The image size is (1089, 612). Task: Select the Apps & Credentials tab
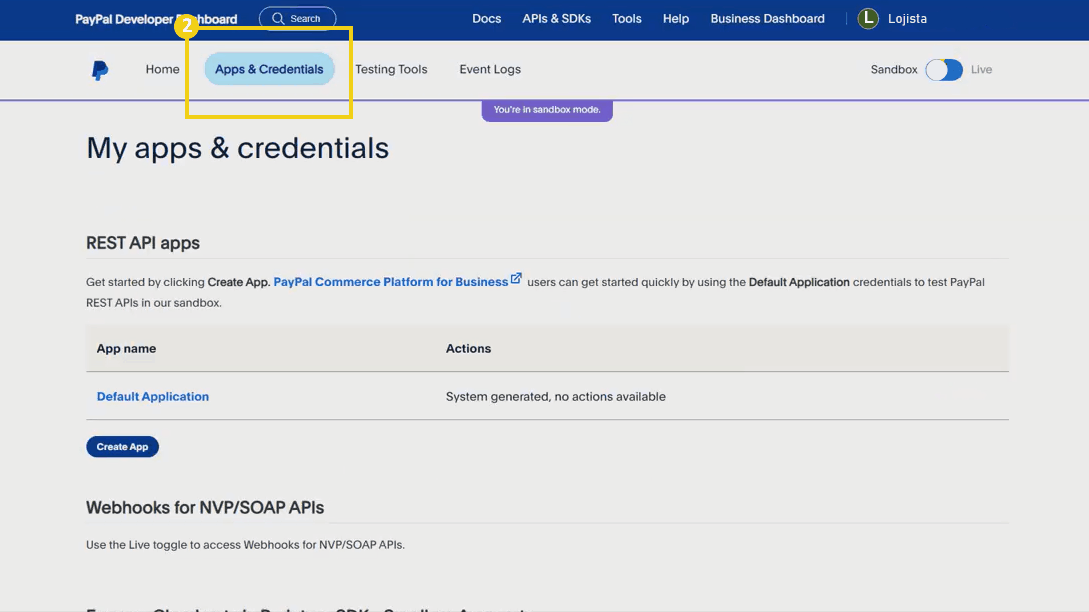pos(269,69)
